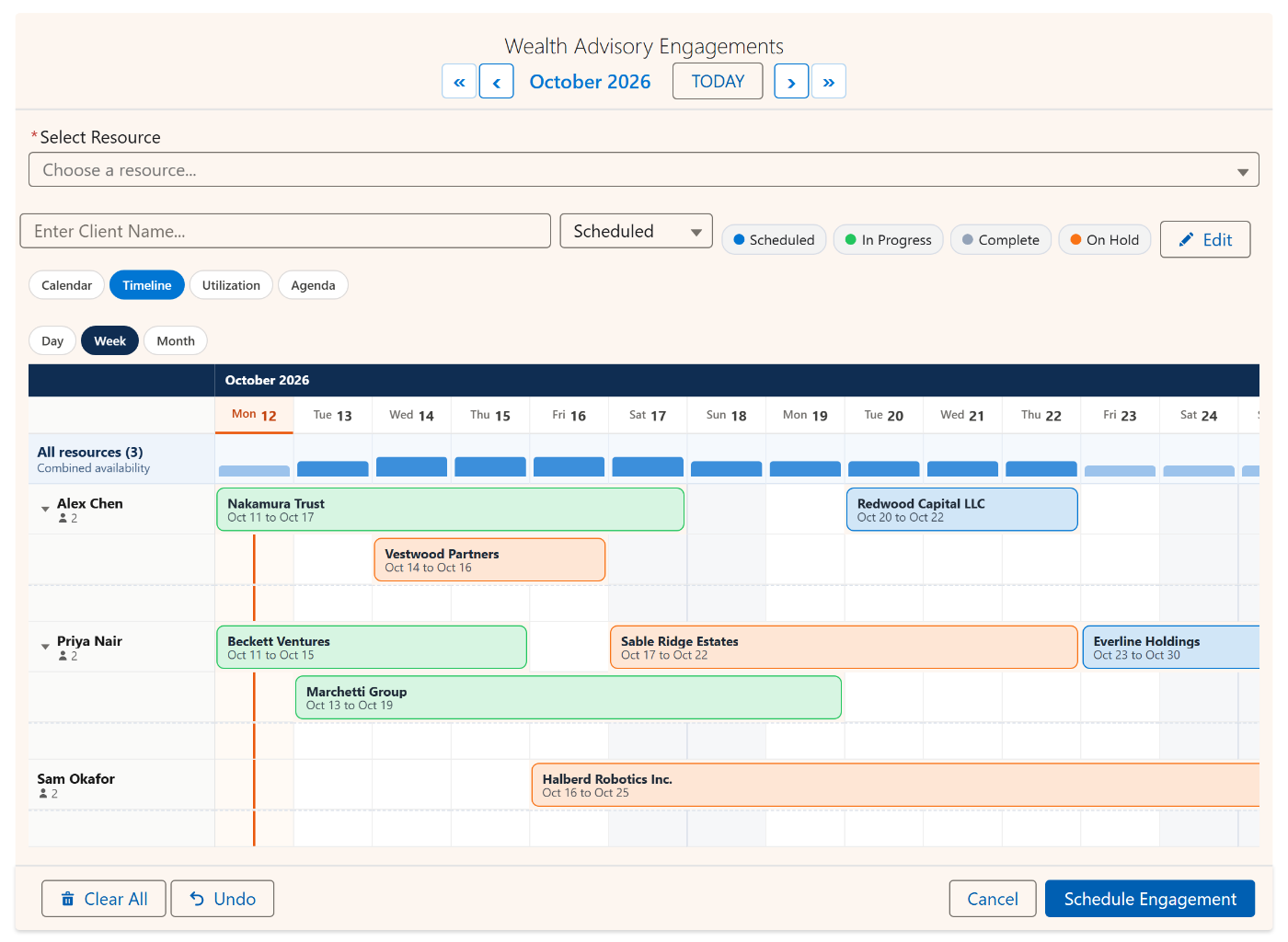Open the Choose a resource dropdown
1288x942 pixels.
pos(644,169)
